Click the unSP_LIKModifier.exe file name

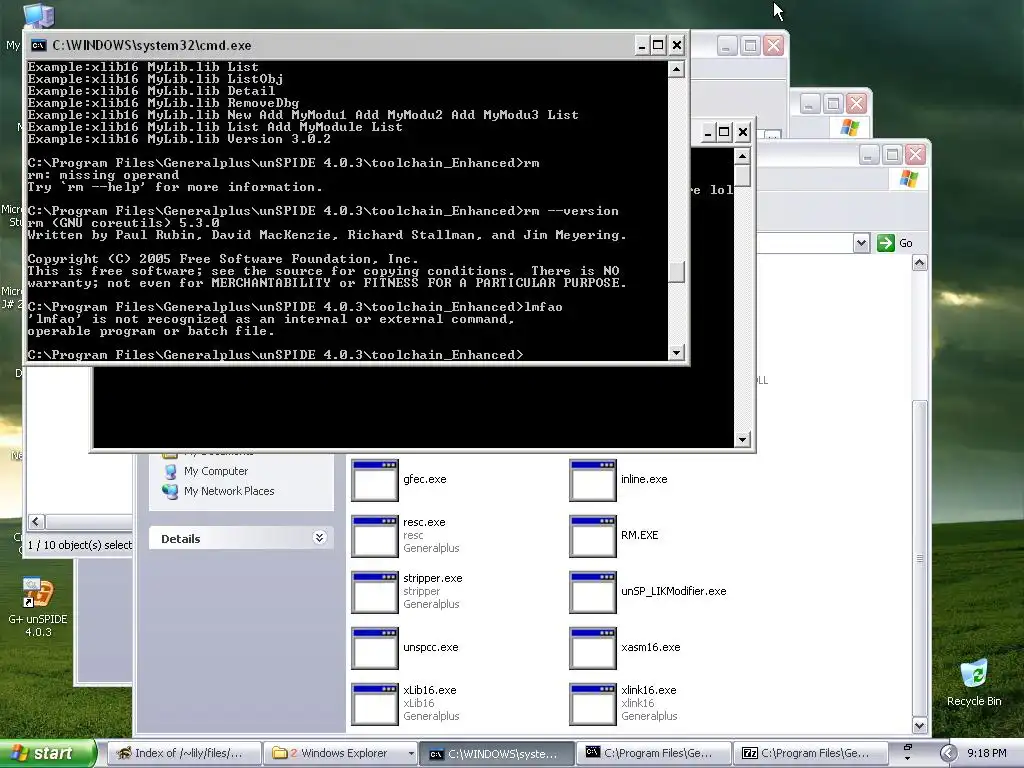[673, 592]
